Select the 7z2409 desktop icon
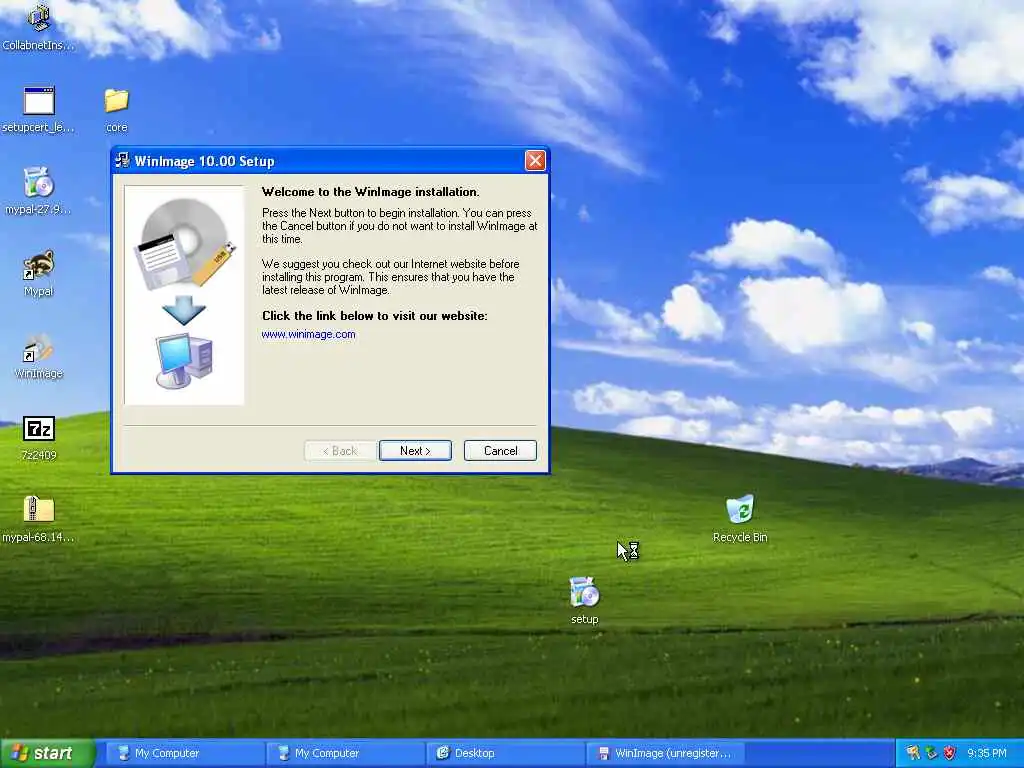This screenshot has width=1024, height=768. click(x=39, y=438)
